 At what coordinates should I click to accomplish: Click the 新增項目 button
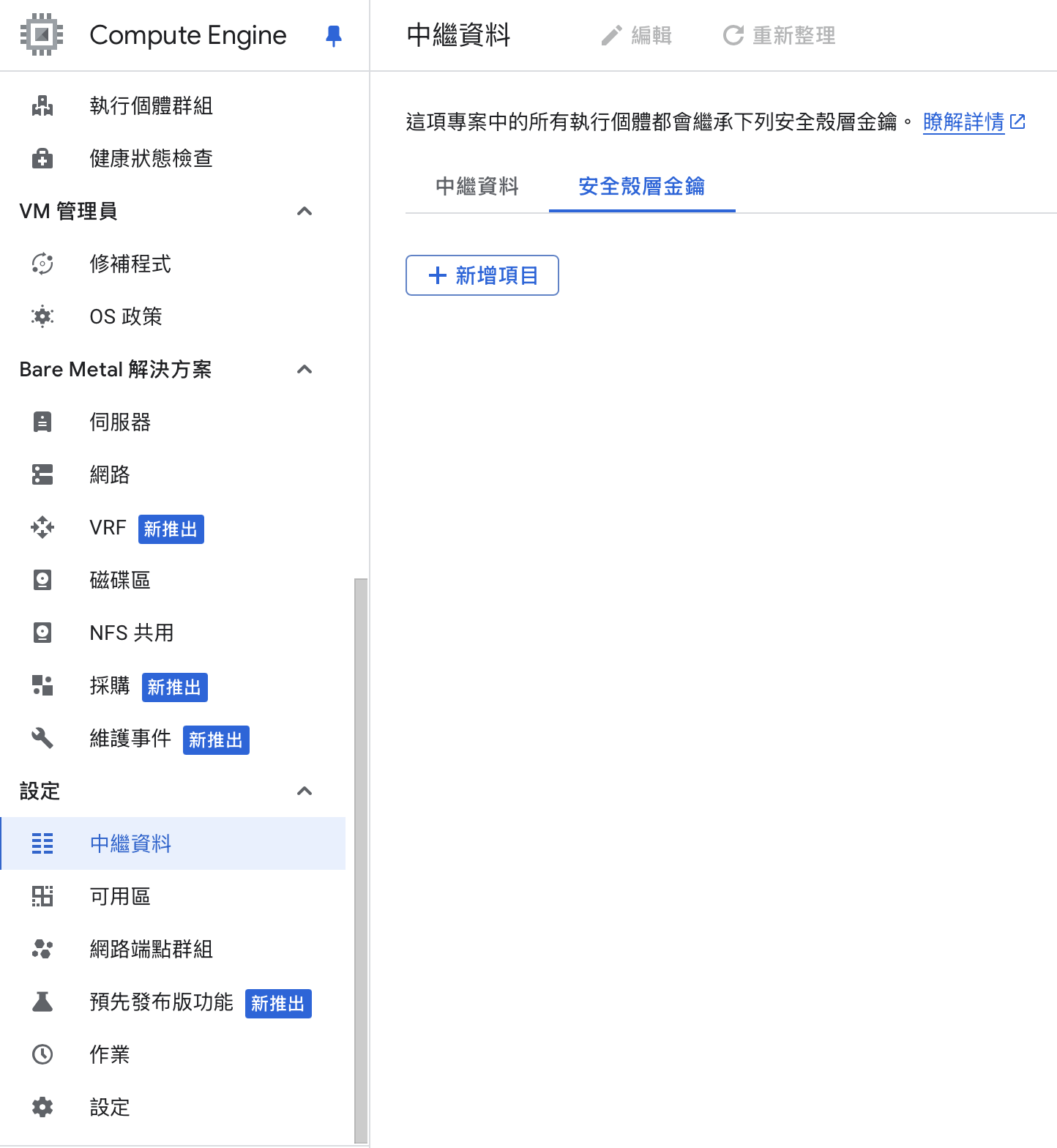482,275
